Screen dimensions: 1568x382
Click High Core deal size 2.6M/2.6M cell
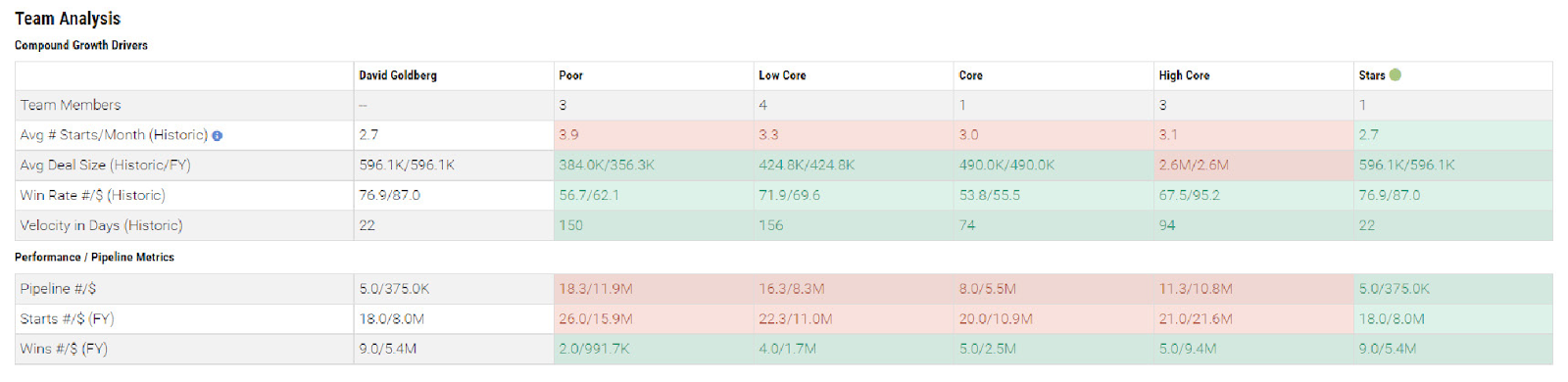(x=1253, y=165)
